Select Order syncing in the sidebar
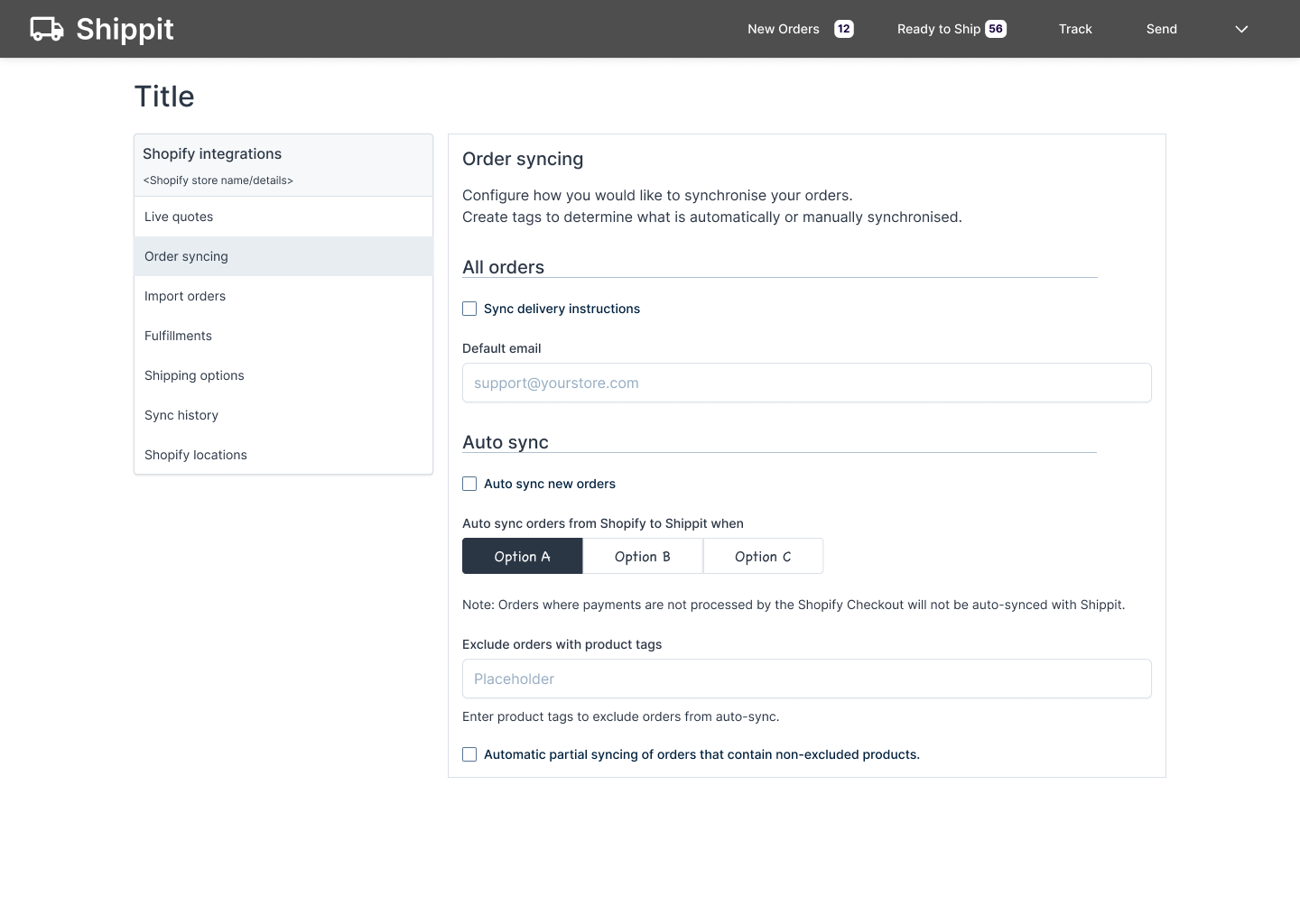The image size is (1300, 924). 283,256
